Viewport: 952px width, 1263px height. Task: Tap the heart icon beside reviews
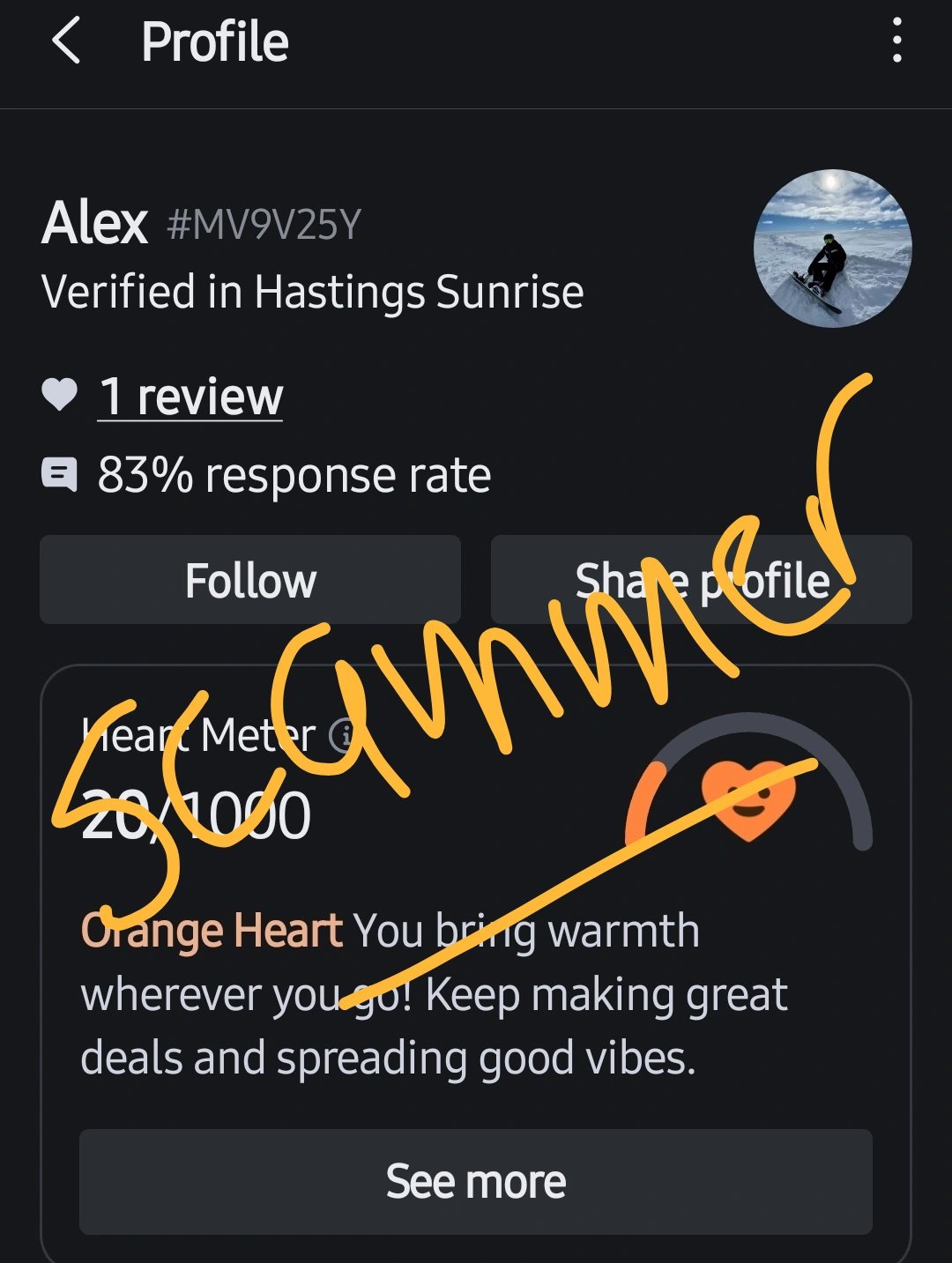pyautogui.click(x=60, y=395)
